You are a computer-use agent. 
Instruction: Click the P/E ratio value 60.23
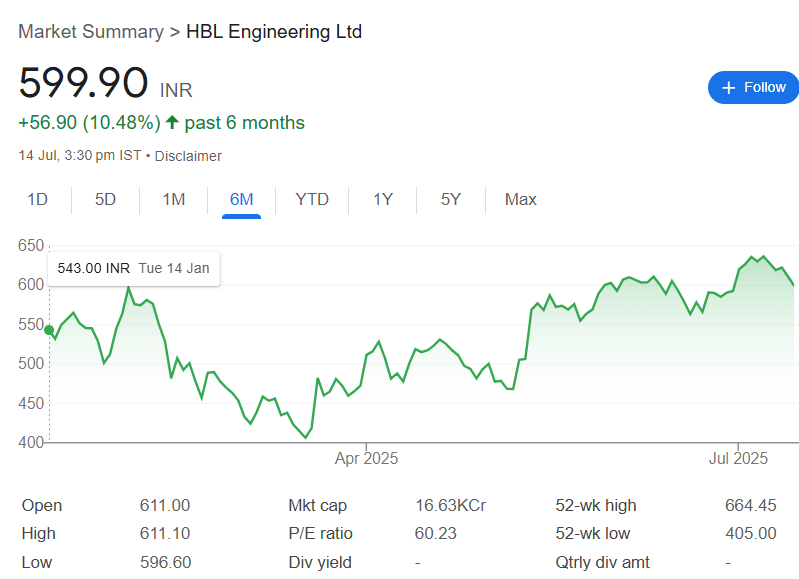point(436,534)
